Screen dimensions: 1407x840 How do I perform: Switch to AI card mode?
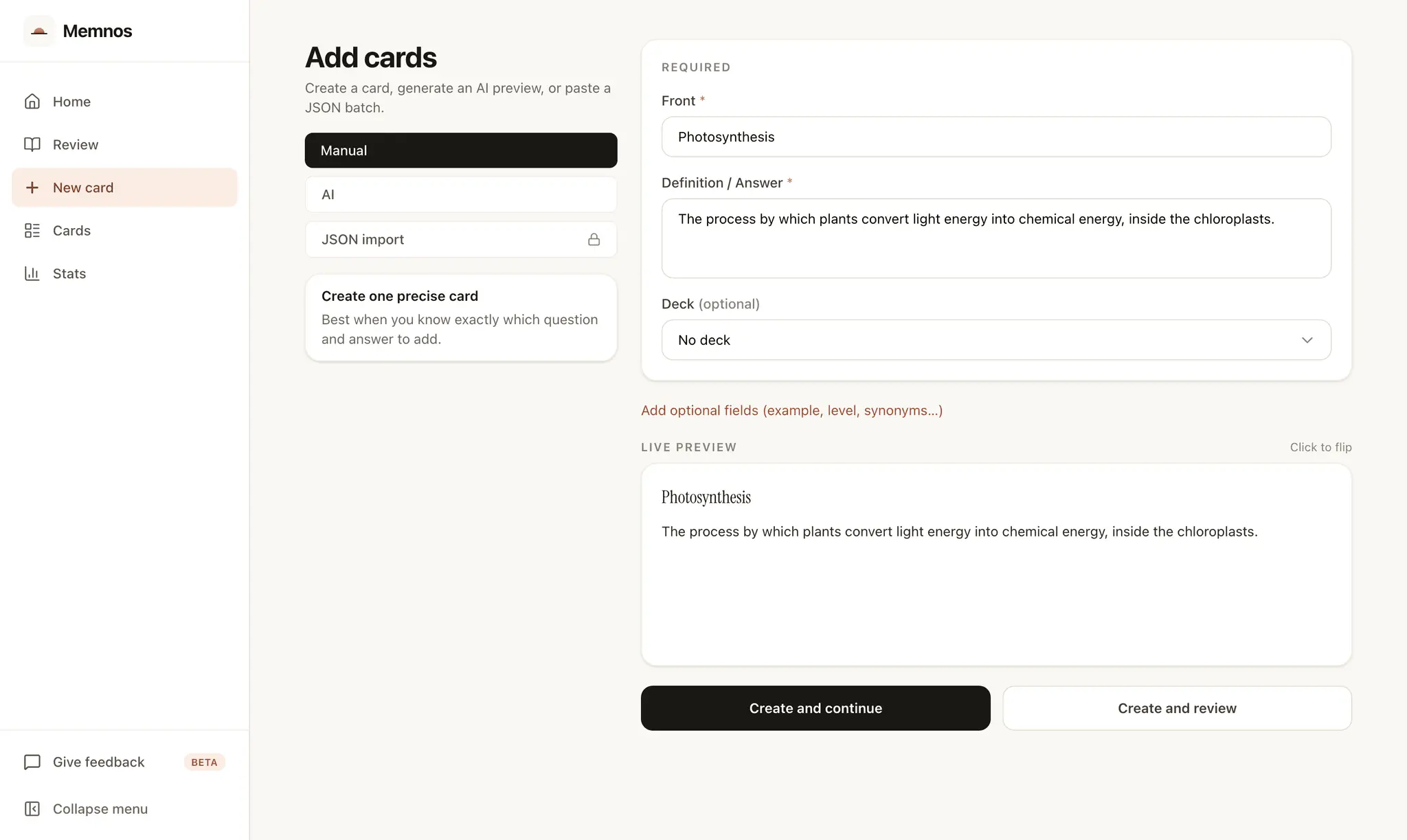pyautogui.click(x=461, y=194)
